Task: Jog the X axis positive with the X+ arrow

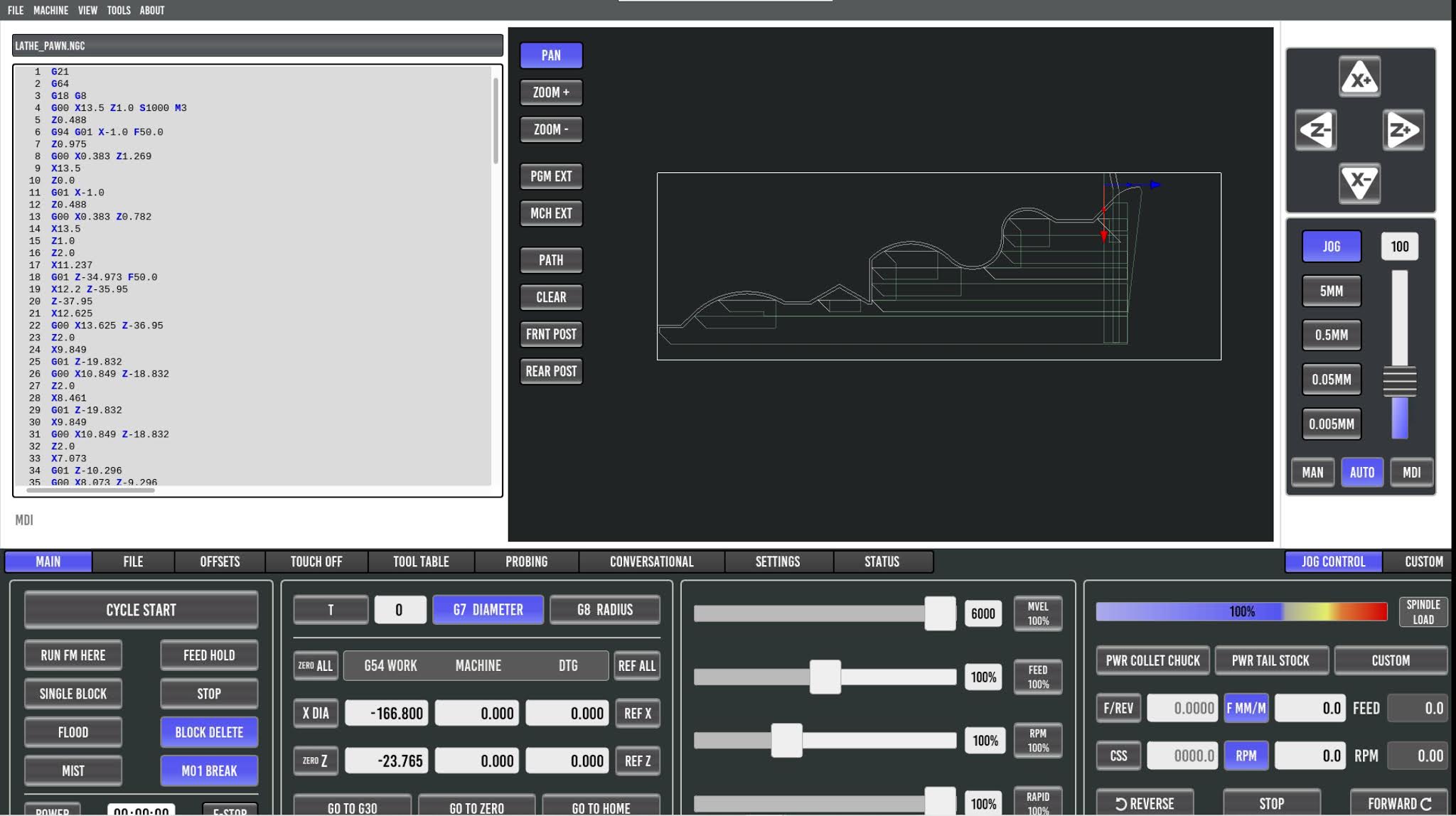Action: [1359, 76]
